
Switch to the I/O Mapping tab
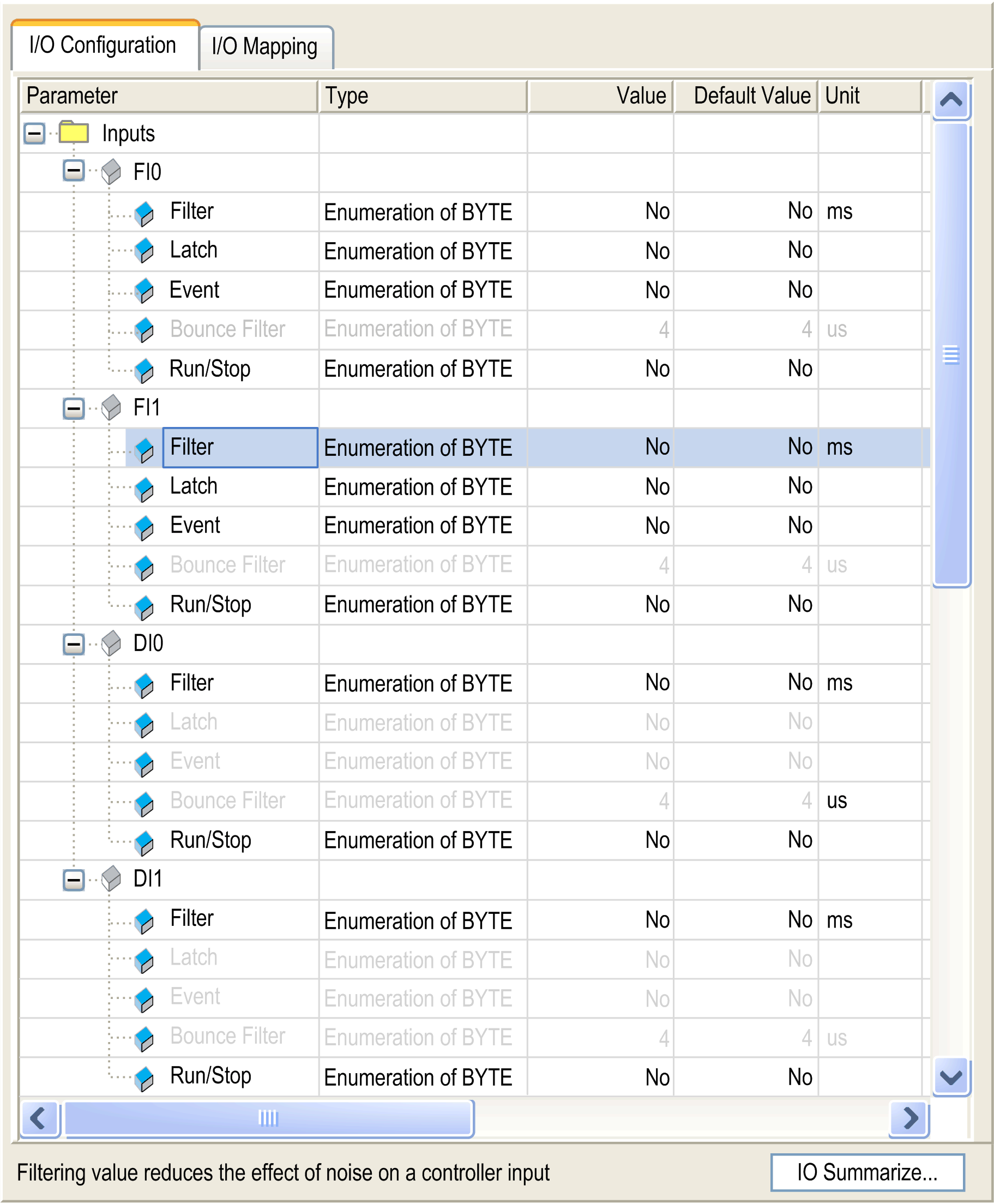(x=264, y=47)
